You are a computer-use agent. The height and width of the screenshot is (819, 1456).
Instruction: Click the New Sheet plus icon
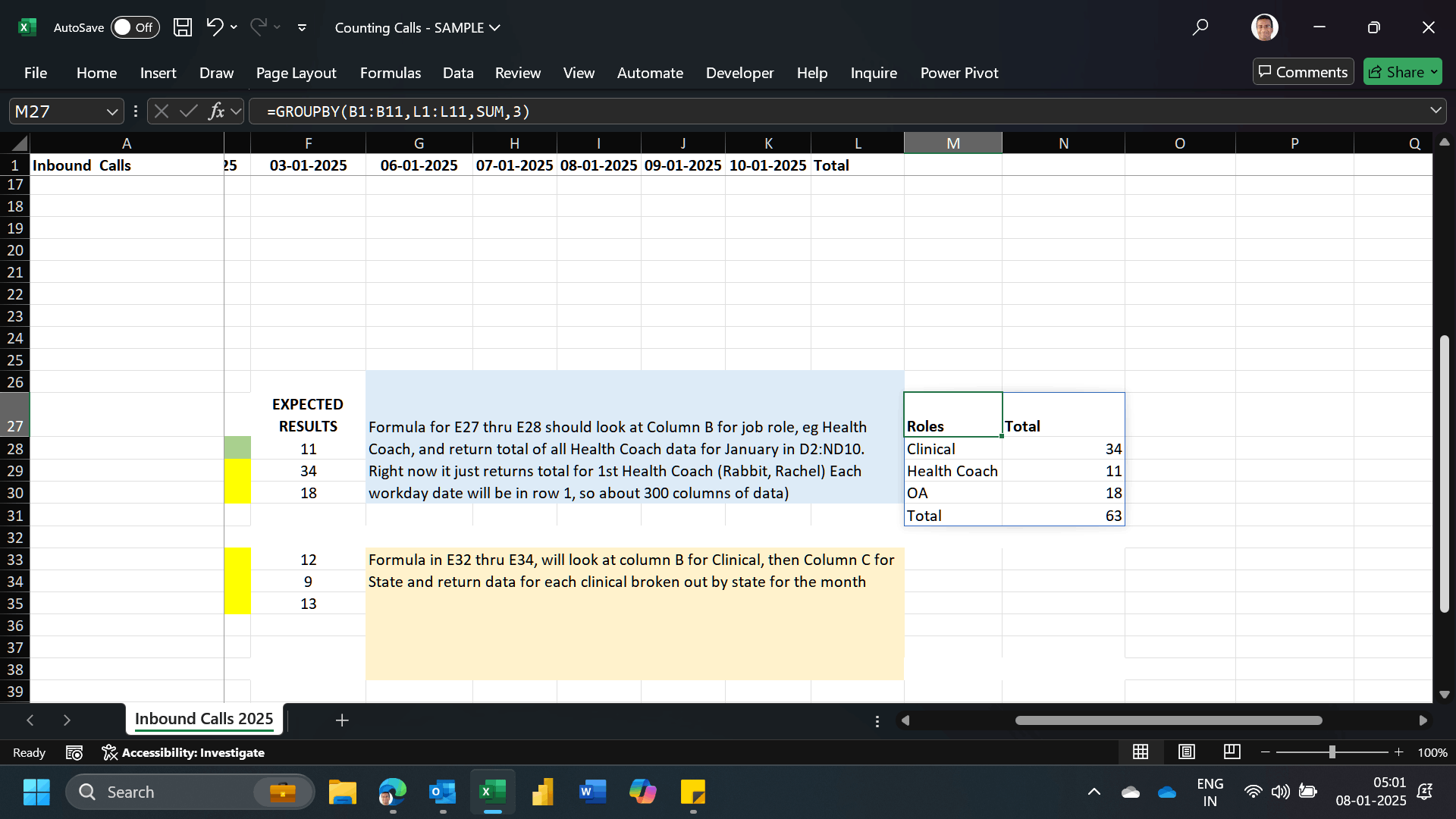[342, 720]
